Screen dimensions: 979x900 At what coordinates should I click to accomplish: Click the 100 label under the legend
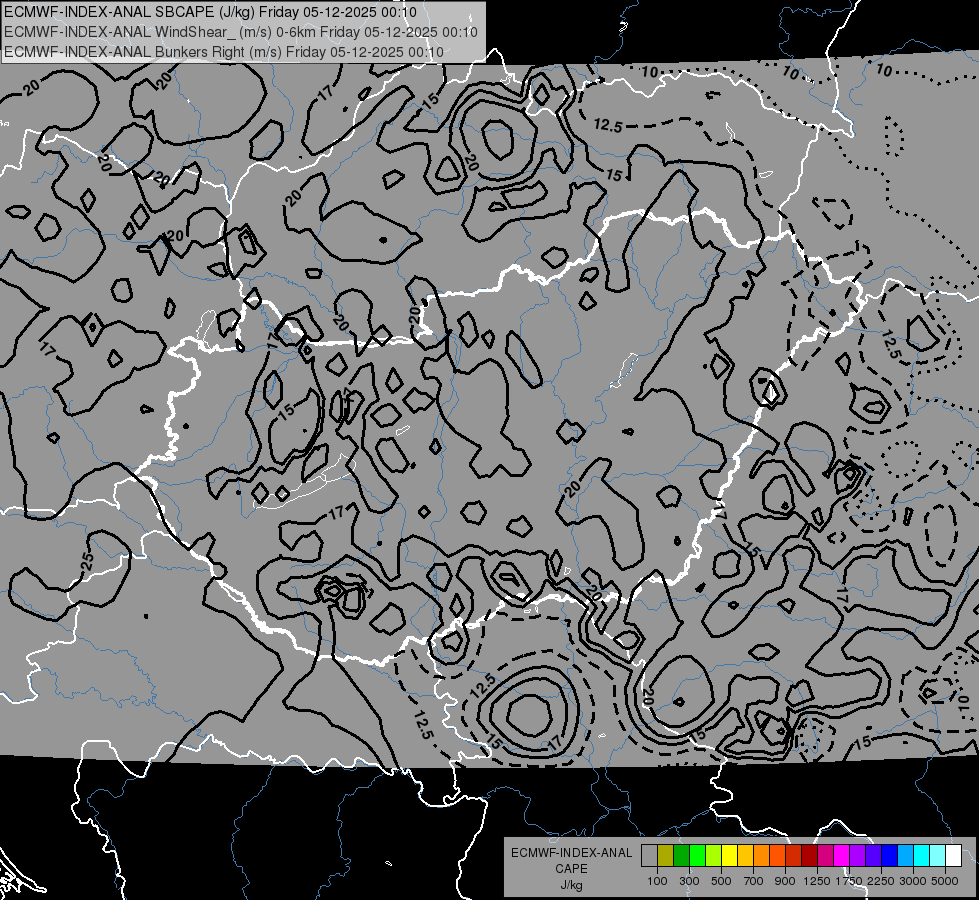(657, 881)
